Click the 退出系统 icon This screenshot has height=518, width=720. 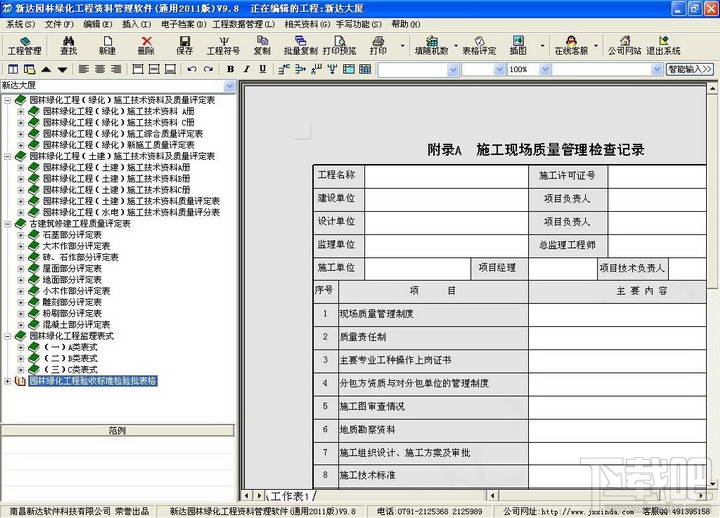tap(664, 45)
